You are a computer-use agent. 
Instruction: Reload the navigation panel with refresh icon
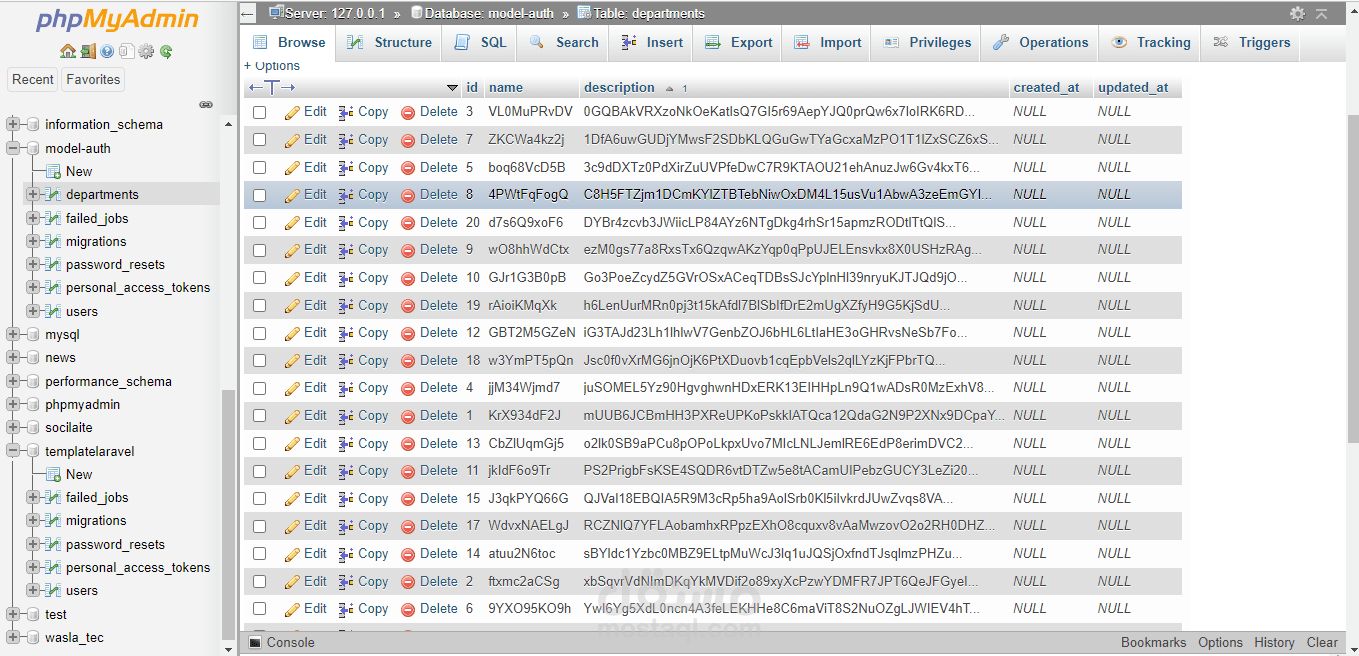(166, 50)
